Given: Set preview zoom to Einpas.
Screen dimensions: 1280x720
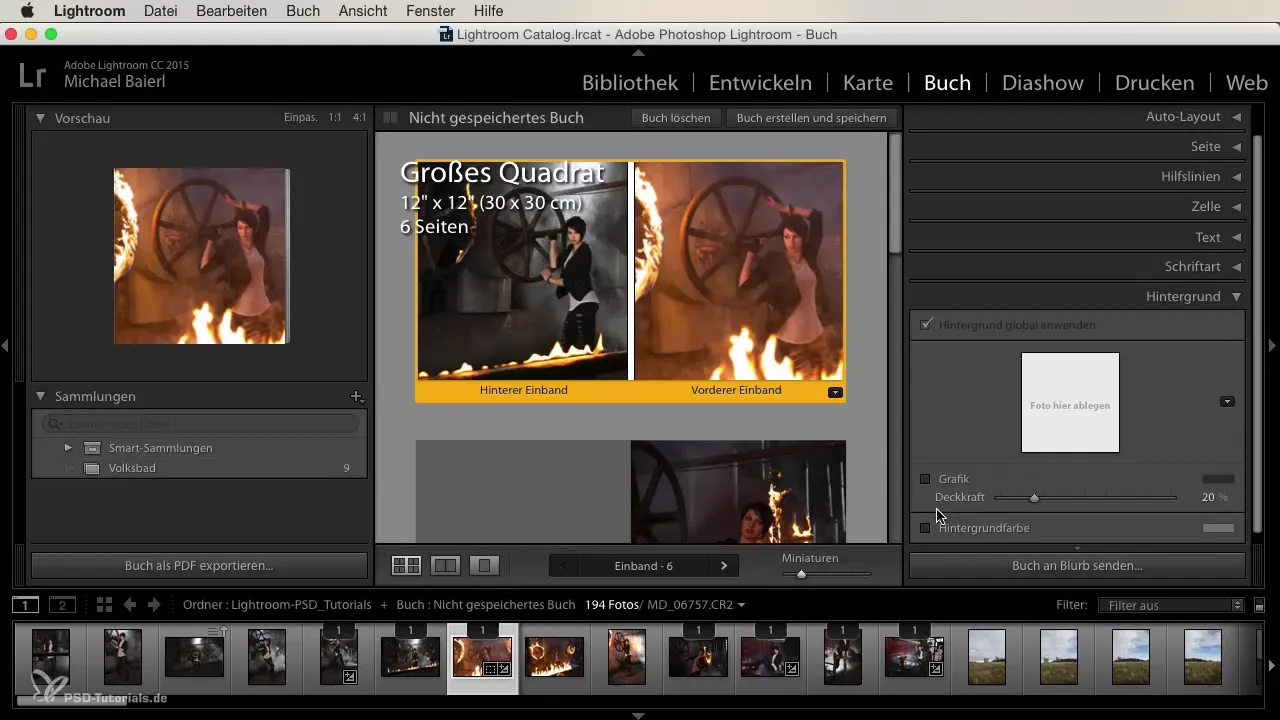Looking at the screenshot, I should 300,118.
